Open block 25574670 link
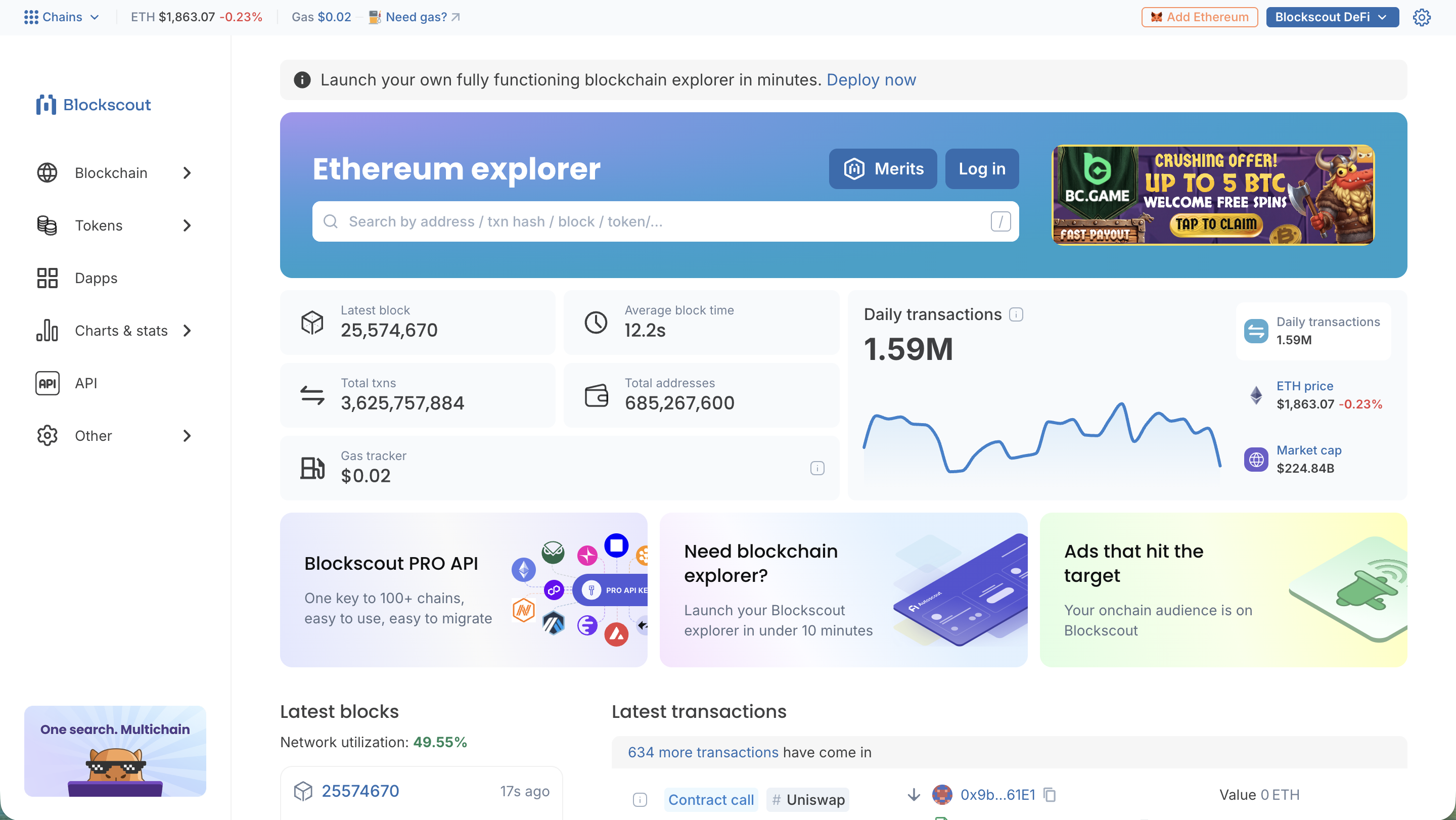Image resolution: width=1456 pixels, height=820 pixels. pos(360,791)
